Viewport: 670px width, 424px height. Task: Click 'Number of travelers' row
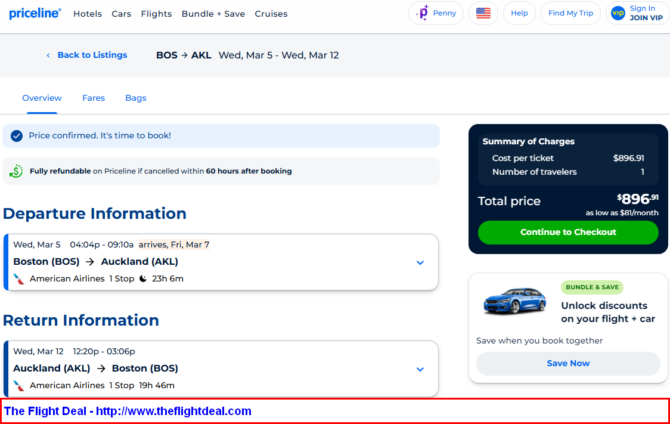[568, 172]
